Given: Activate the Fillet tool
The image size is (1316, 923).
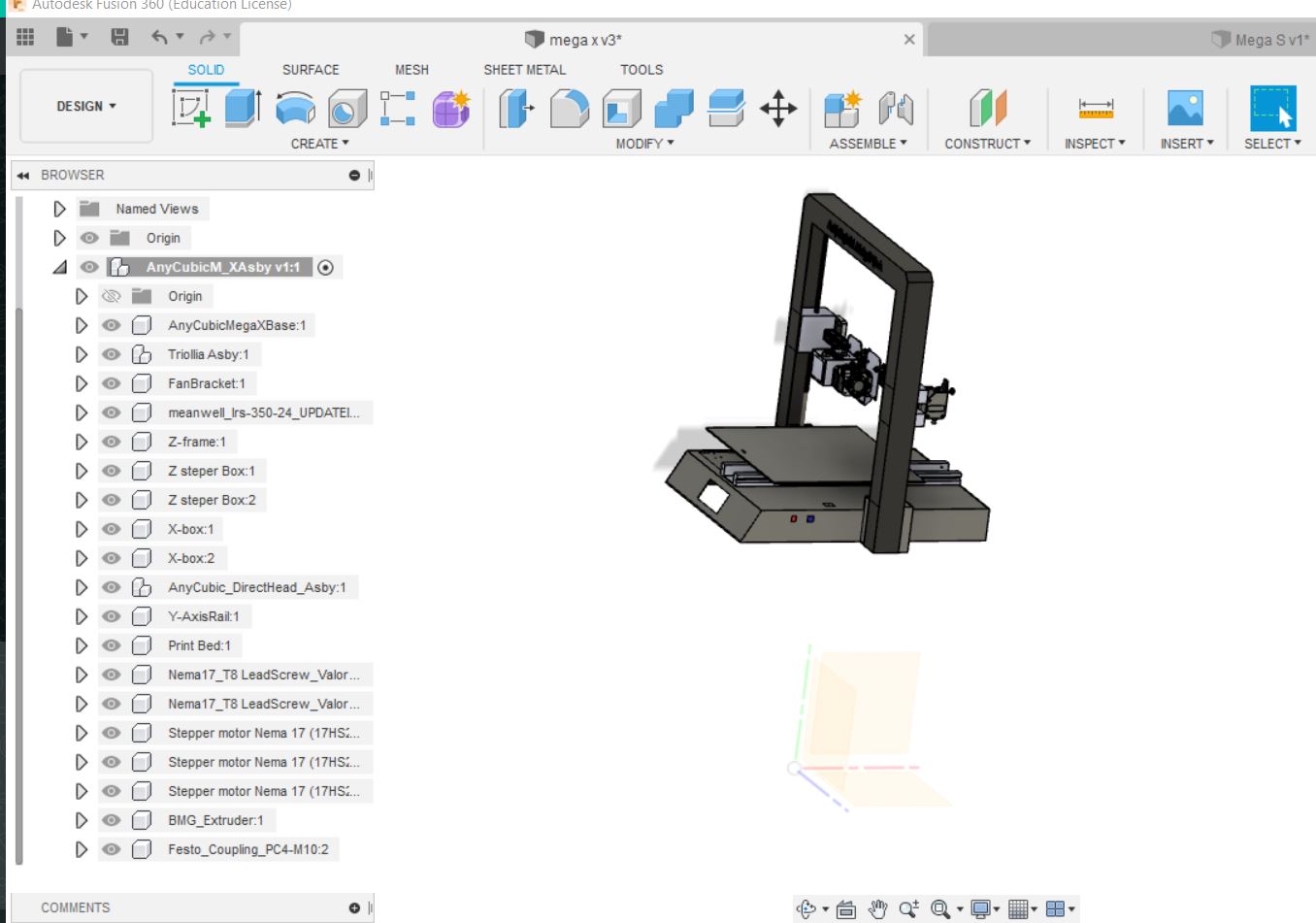Looking at the screenshot, I should click(x=571, y=110).
